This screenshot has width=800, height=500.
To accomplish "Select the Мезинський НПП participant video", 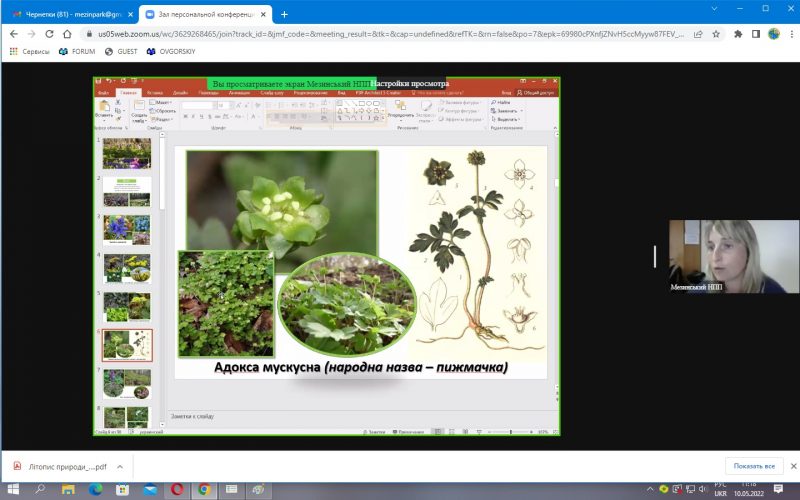I will pos(733,257).
